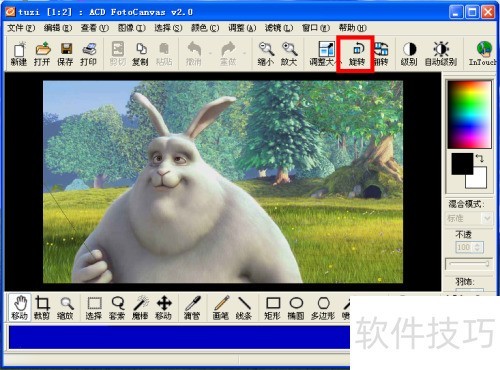
Task: Print using the 打印 toolbar icon
Action: [89, 54]
